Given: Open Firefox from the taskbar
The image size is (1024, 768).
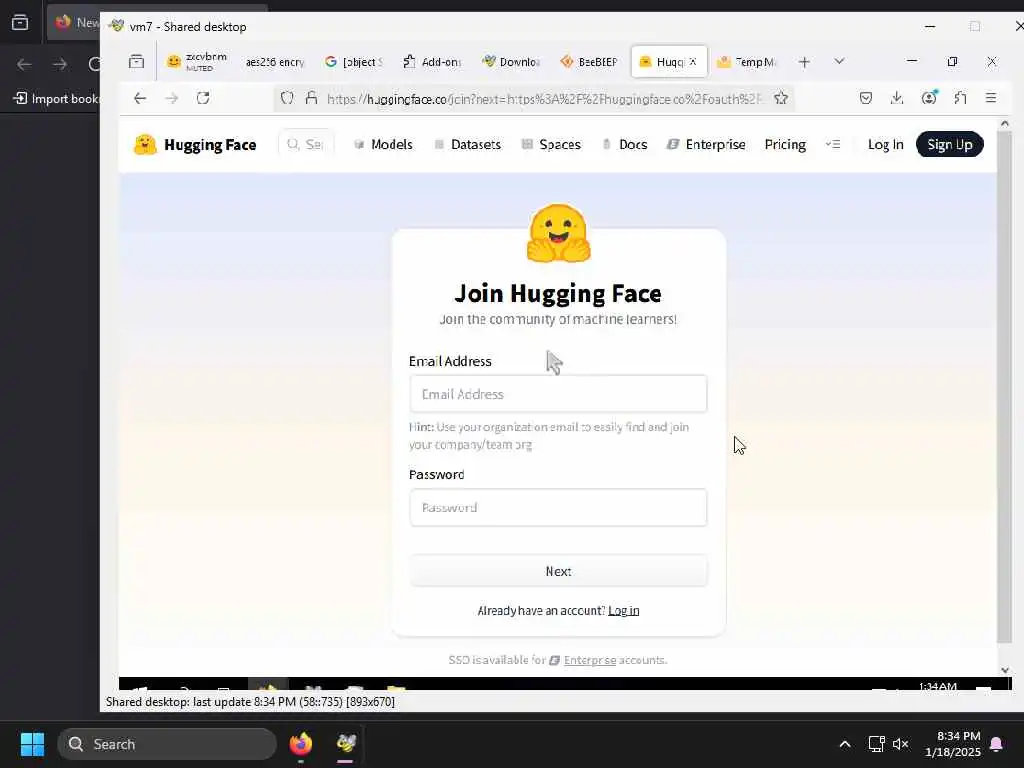Looking at the screenshot, I should (300, 744).
